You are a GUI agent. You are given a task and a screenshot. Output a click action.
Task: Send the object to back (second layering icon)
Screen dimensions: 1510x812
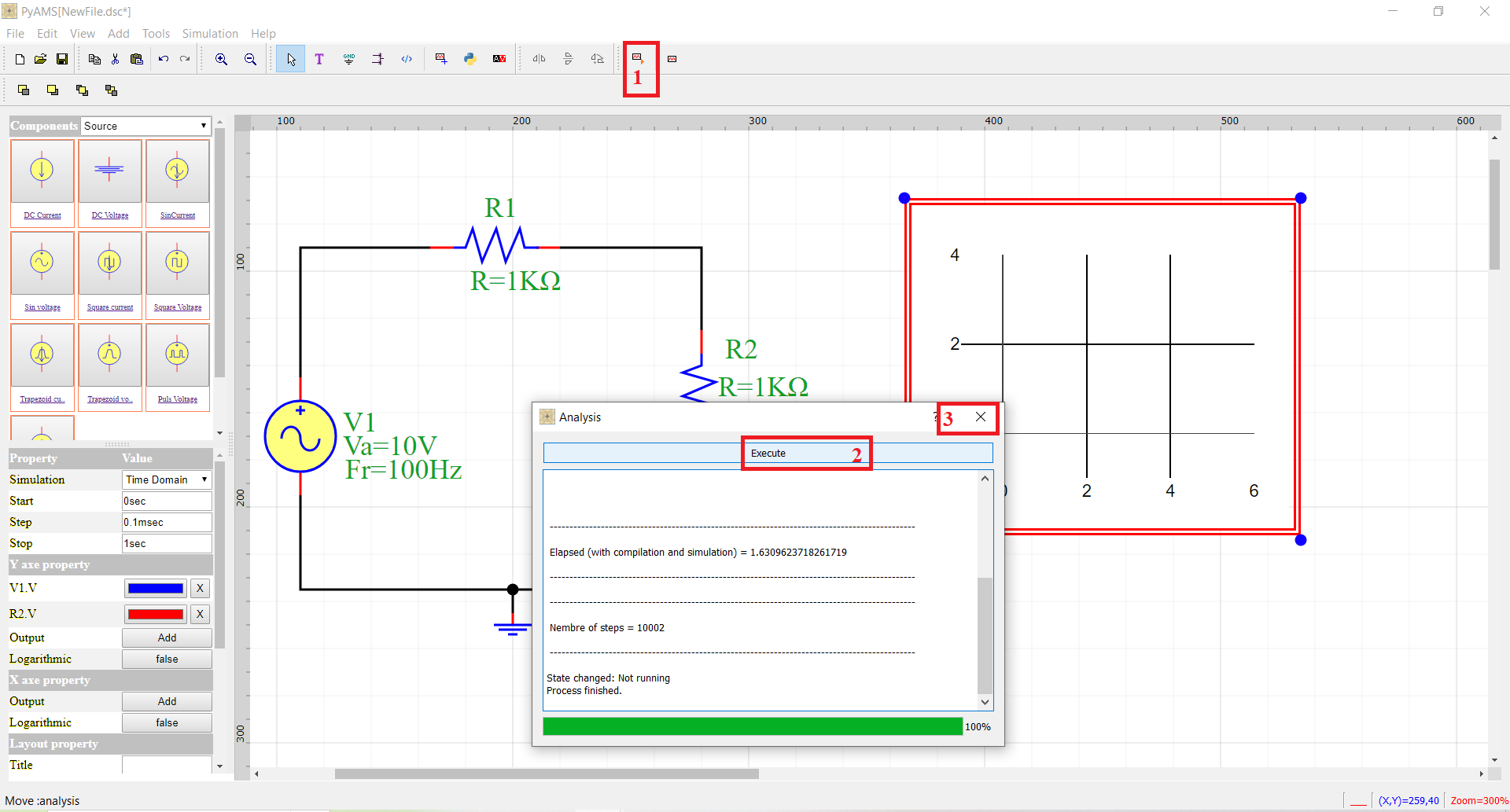pos(53,90)
